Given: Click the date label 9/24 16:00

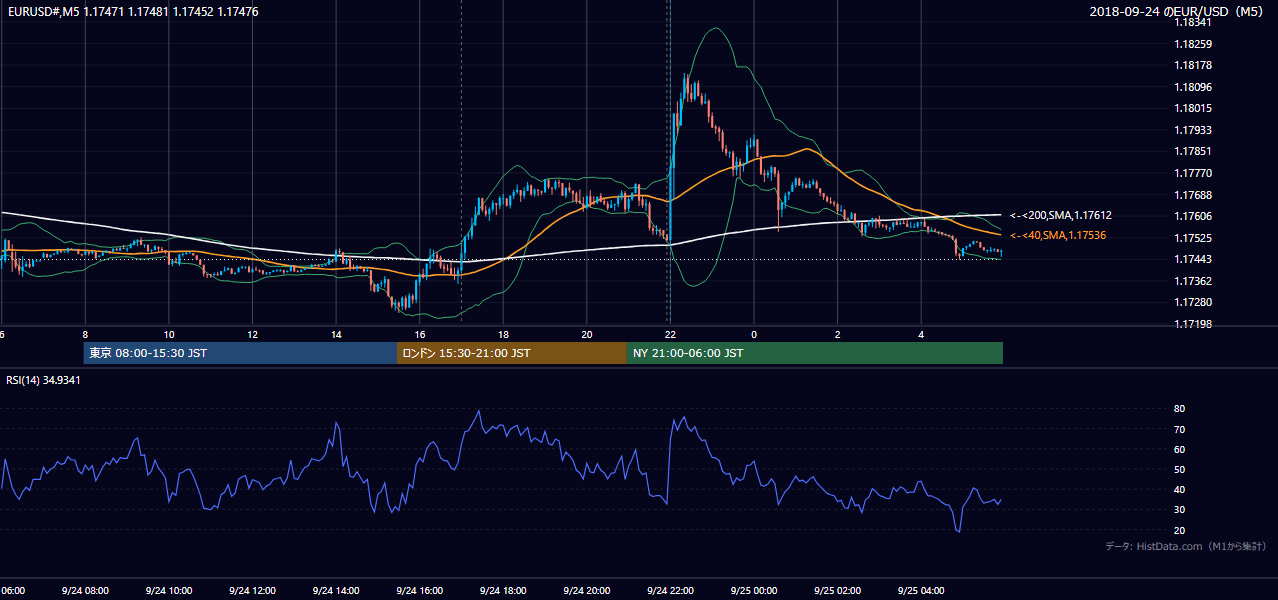Looking at the screenshot, I should coord(420,591).
